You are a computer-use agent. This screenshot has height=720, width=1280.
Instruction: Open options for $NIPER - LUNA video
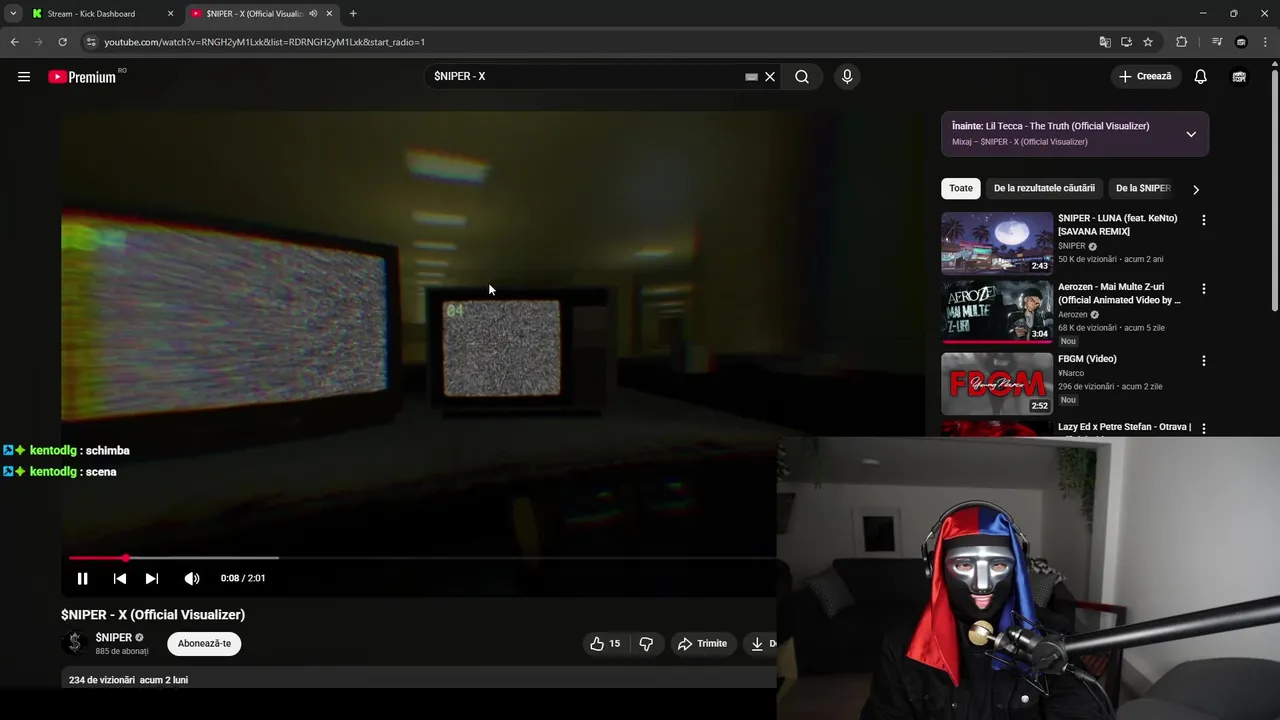pyautogui.click(x=1204, y=220)
